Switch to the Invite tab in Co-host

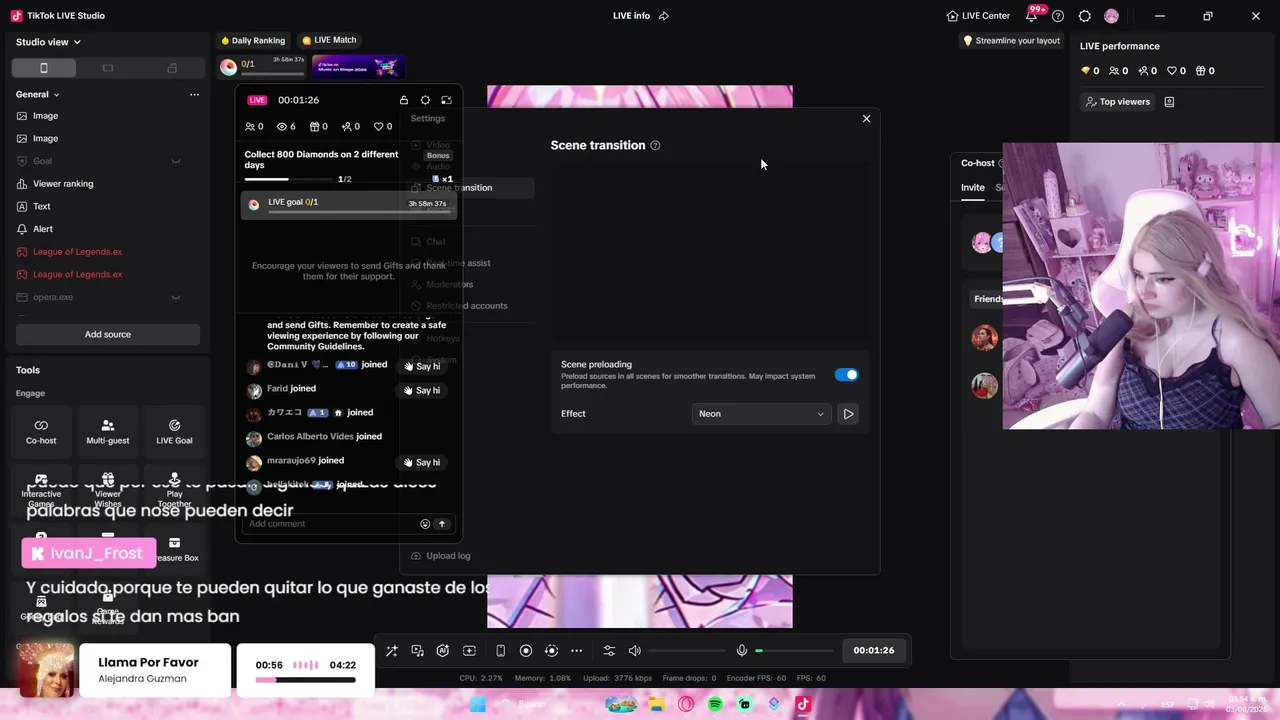coord(973,188)
